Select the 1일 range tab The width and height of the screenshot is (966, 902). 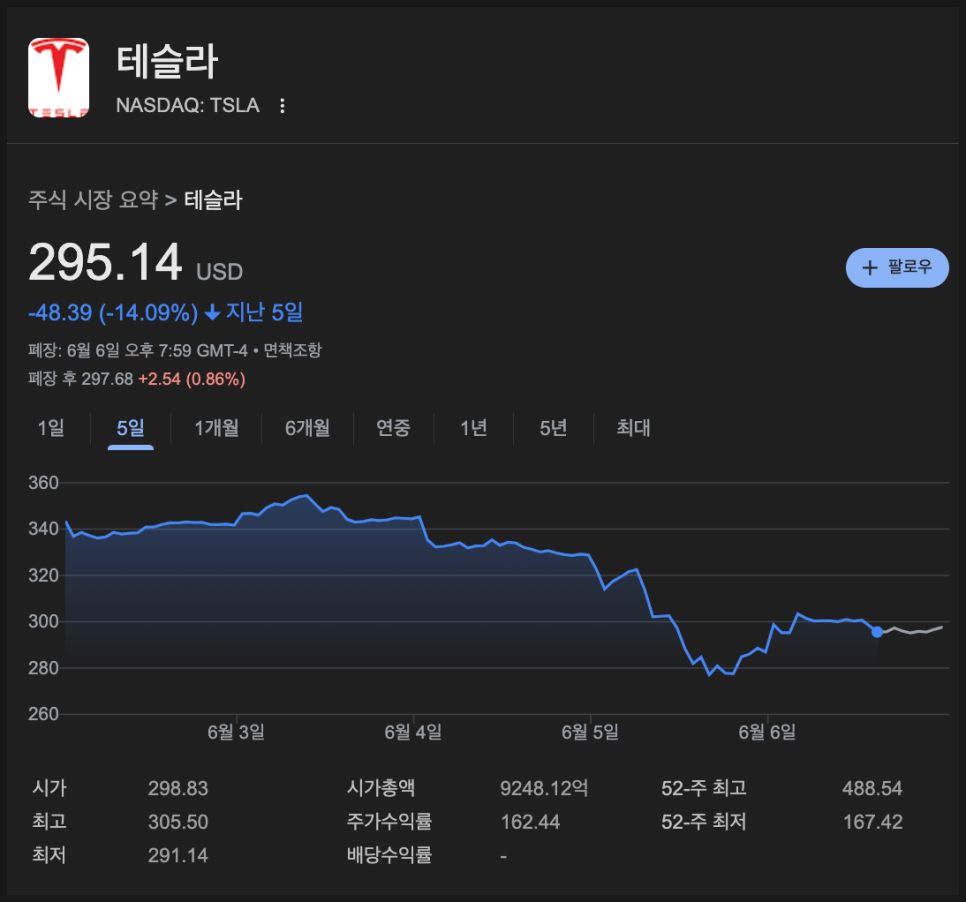[51, 428]
